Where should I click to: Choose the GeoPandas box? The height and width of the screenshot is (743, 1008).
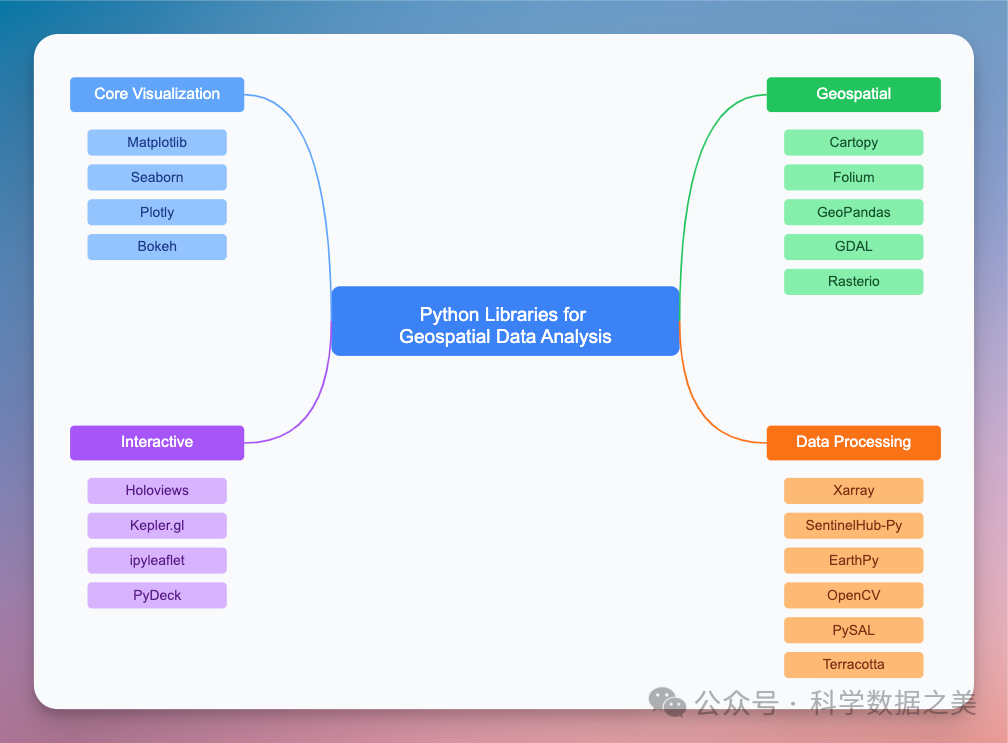point(853,212)
